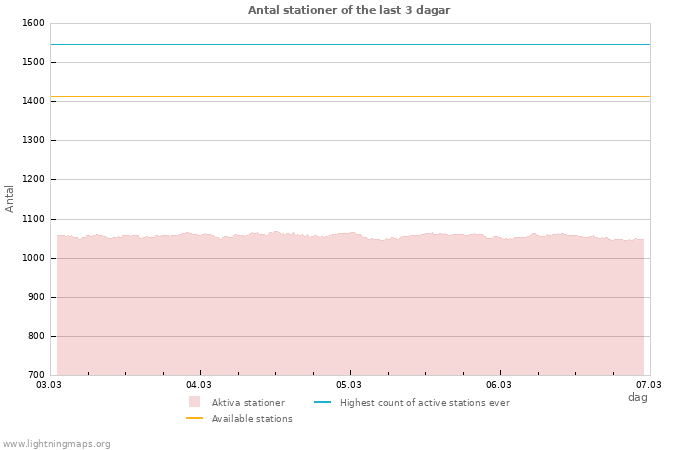Image resolution: width=700 pixels, height=450 pixels.
Task: Click the 1100 y-axis tick value
Action: click(32, 219)
